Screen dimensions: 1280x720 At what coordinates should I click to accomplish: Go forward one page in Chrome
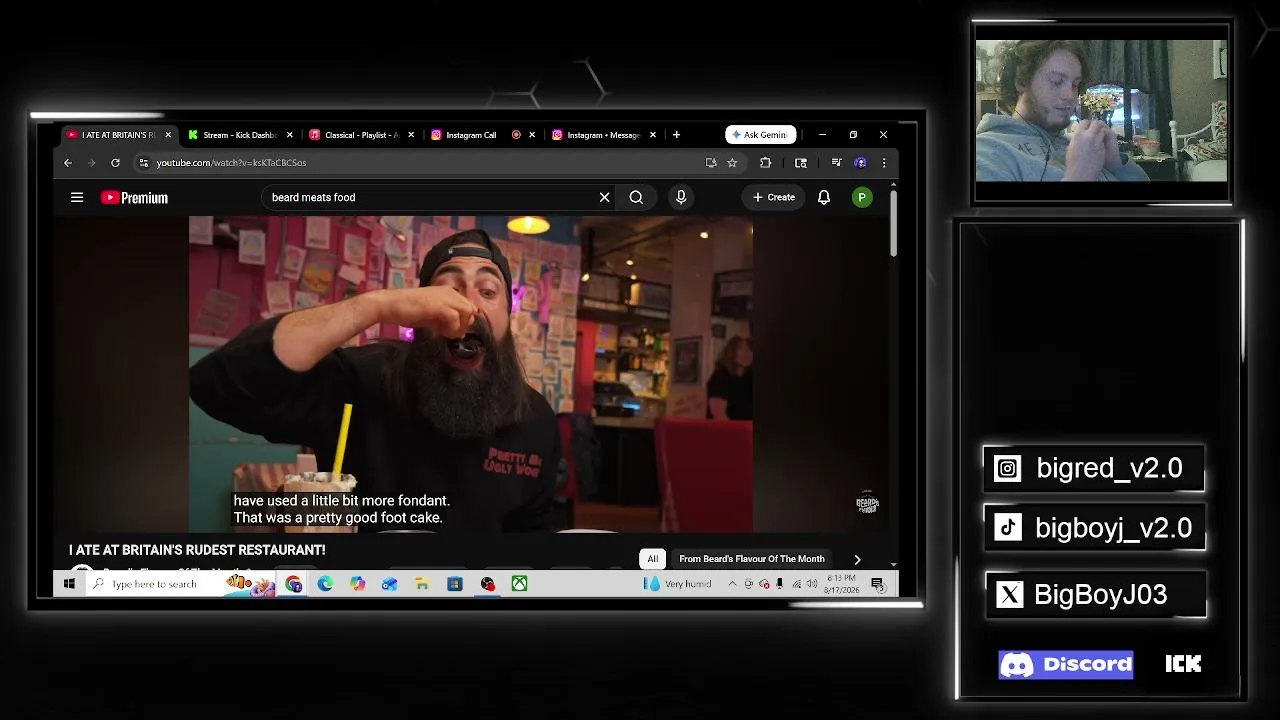(91, 163)
